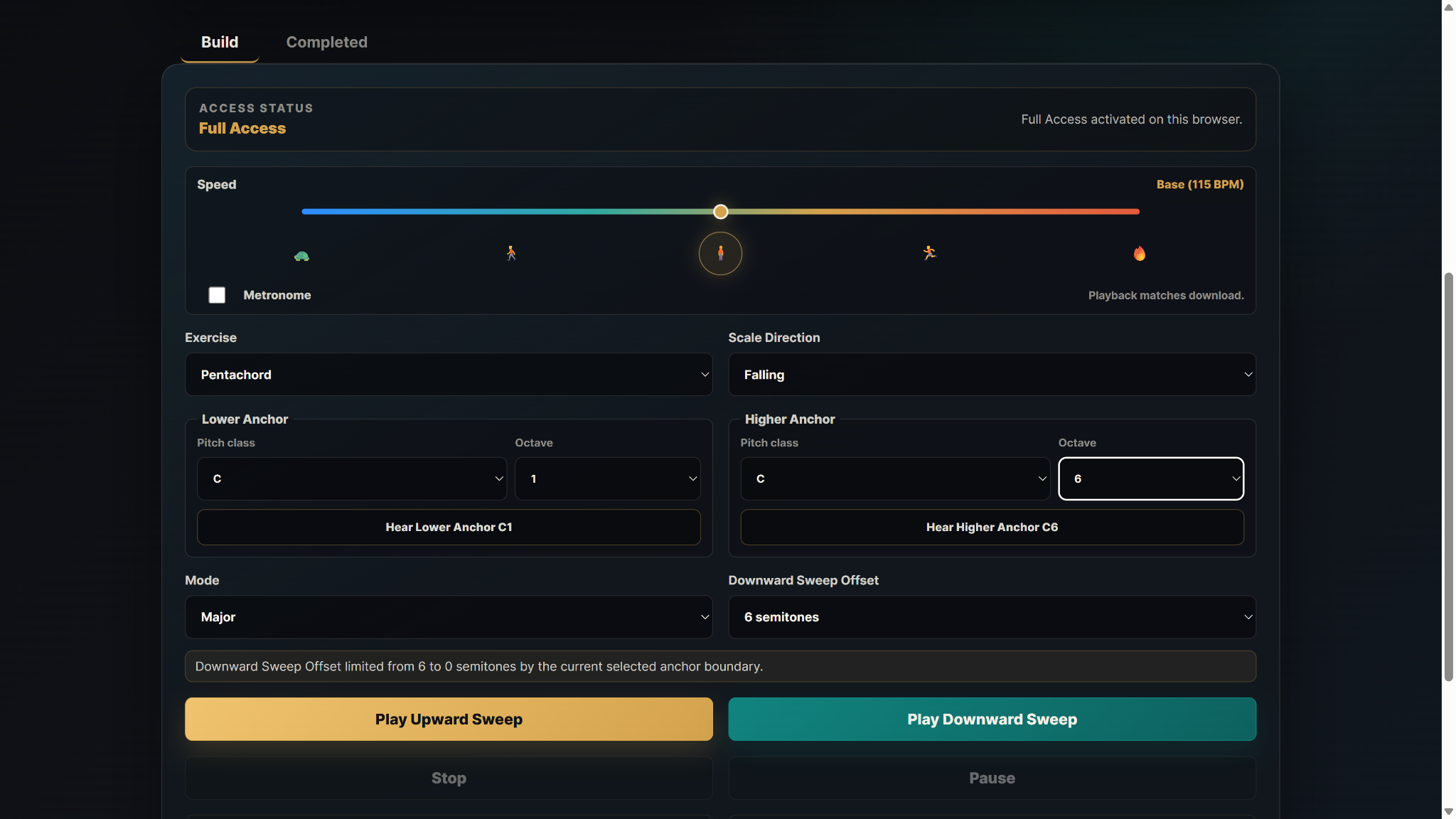The image size is (1456, 819).
Task: Open the Downward Sweep Offset dropdown
Action: coord(992,617)
